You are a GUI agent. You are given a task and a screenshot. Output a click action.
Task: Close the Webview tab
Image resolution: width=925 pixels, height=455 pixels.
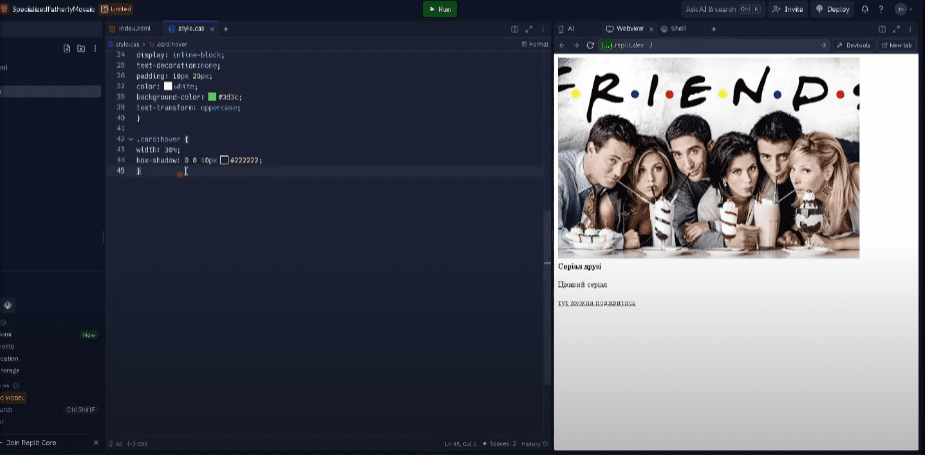(x=651, y=29)
